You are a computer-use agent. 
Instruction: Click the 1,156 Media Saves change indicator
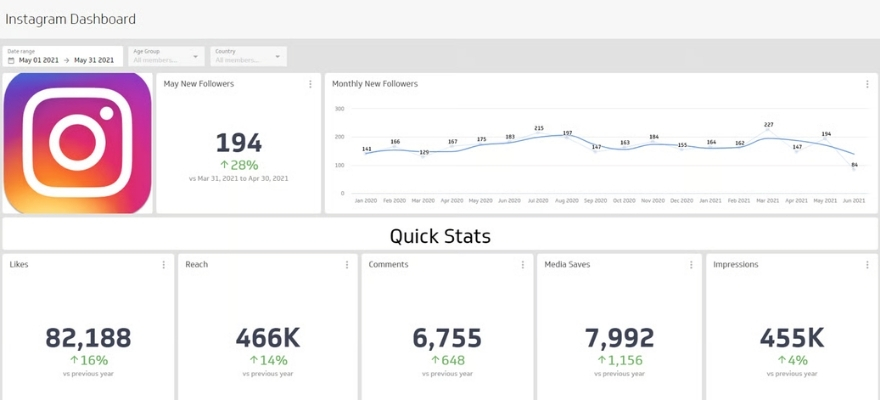620,360
